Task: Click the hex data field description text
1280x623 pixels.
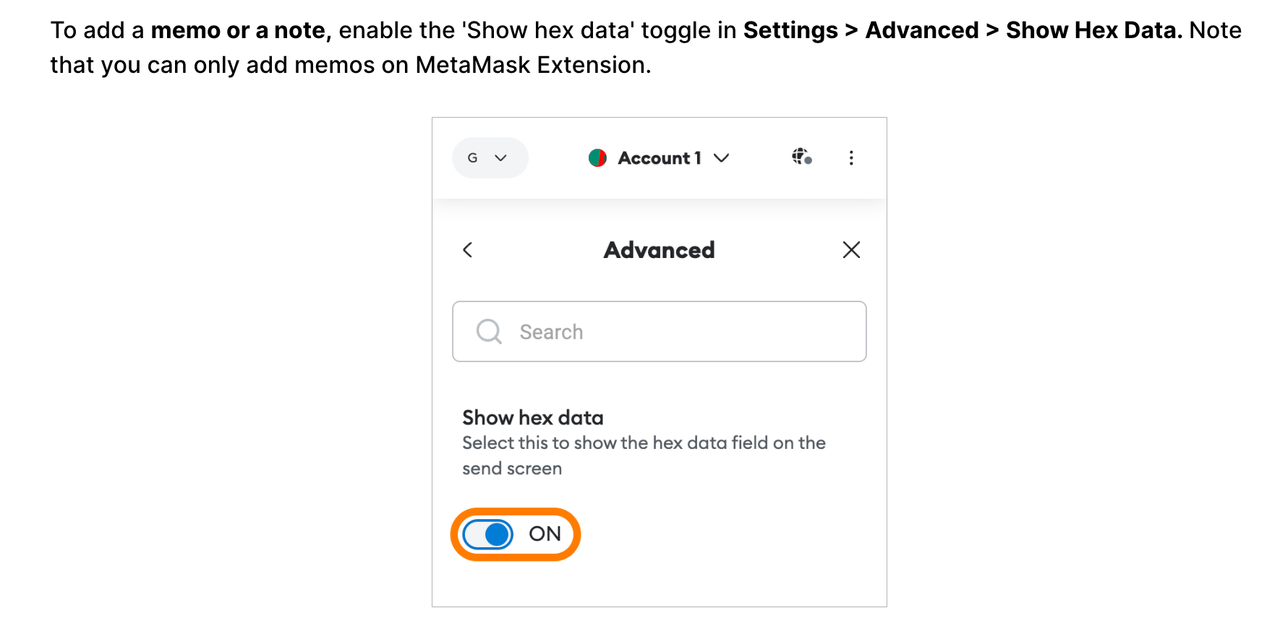Action: coord(644,455)
